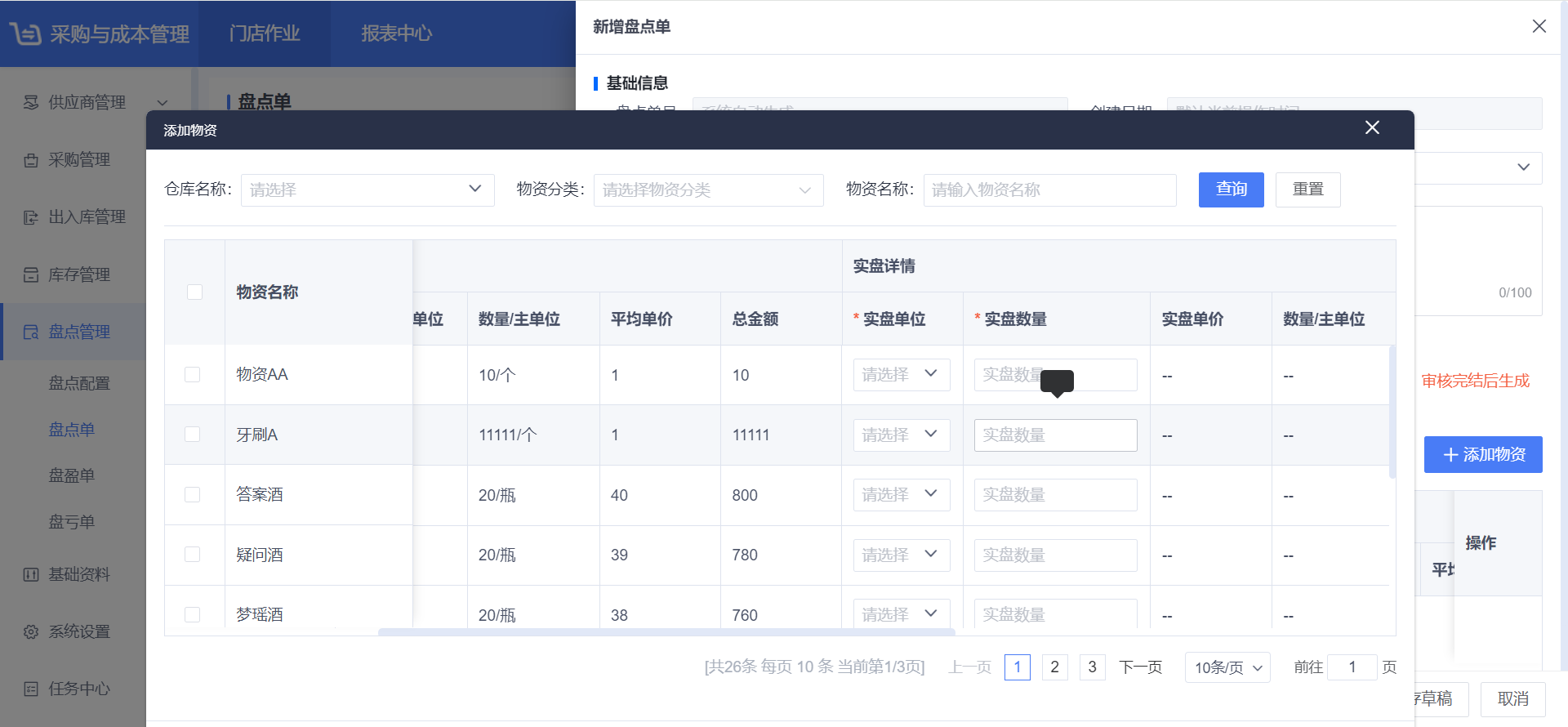Click 实盘数量 input for 疑问酒
1568x727 pixels.
coord(1055,555)
